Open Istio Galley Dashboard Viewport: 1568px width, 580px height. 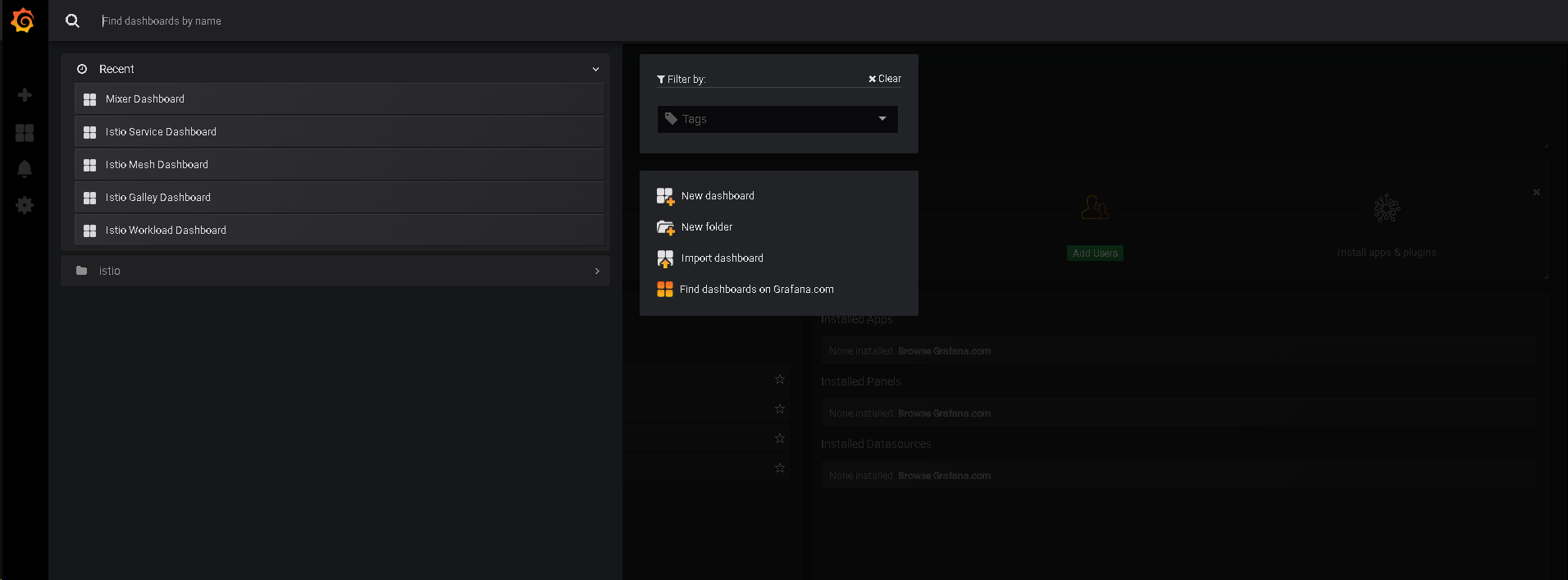pyautogui.click(x=339, y=197)
